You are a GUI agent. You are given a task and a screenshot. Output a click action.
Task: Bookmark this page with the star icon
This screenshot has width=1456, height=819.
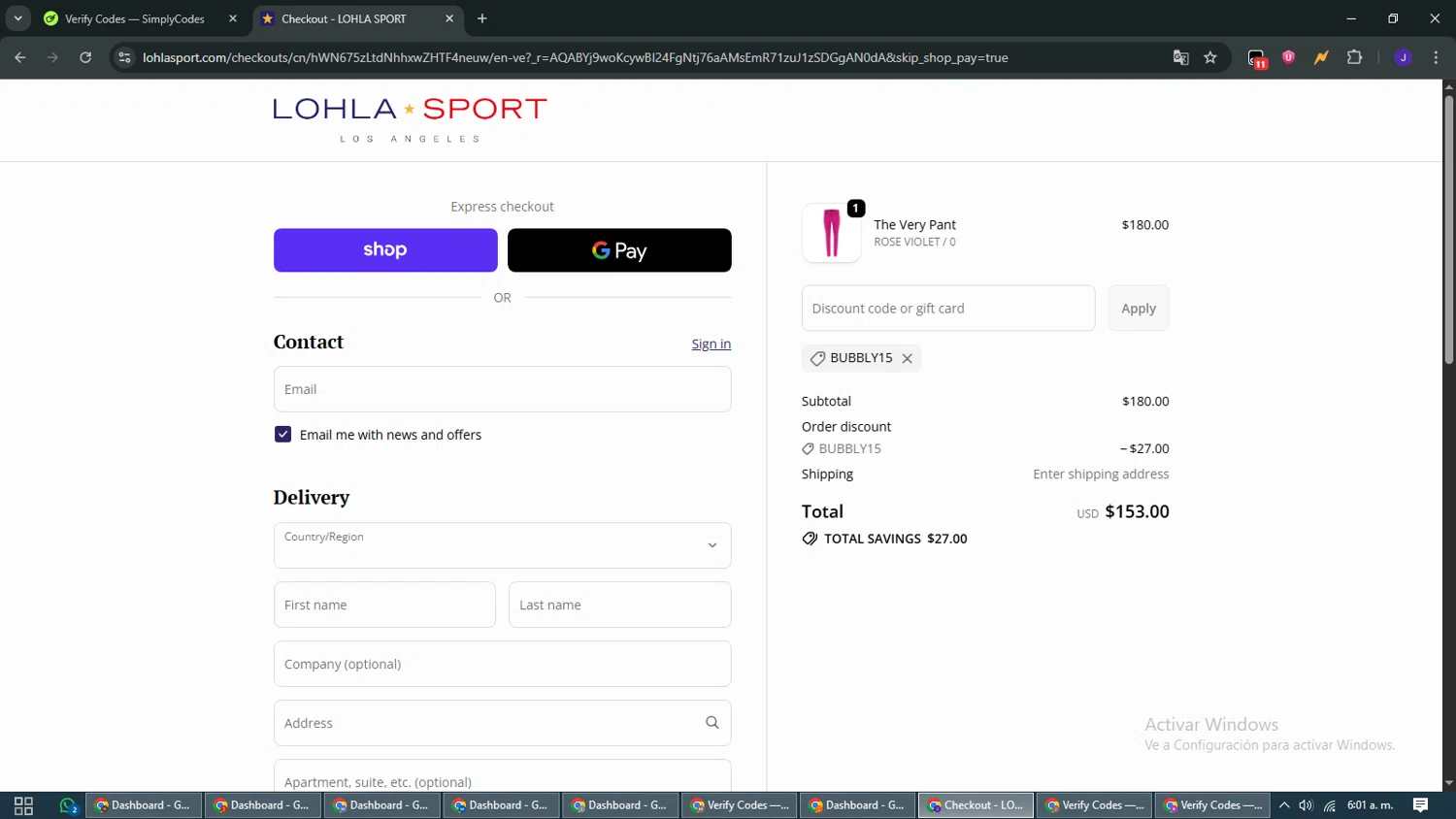(1210, 57)
